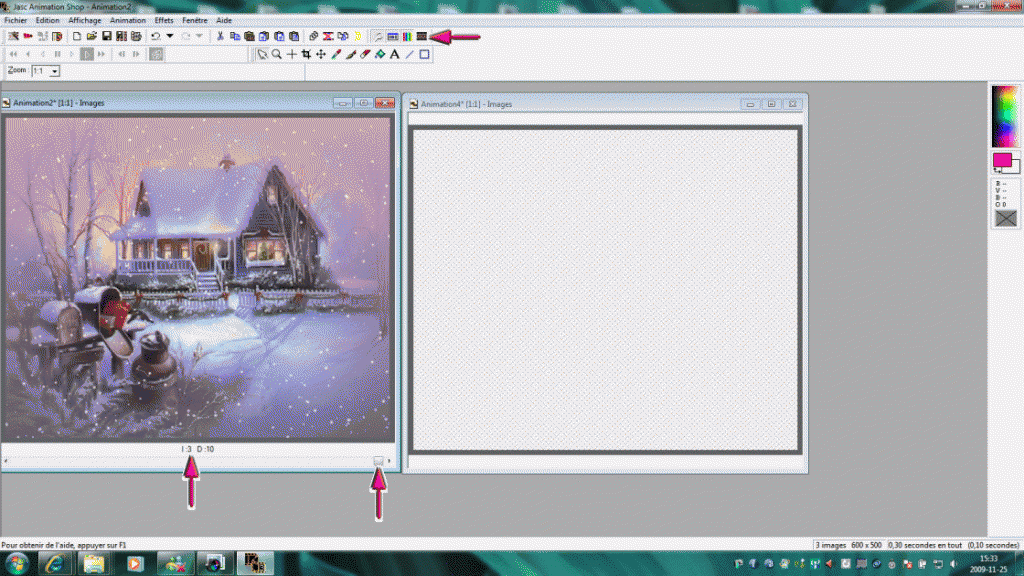Select the Registration Mark crosshair tool
This screenshot has height=576, width=1024.
[291, 55]
